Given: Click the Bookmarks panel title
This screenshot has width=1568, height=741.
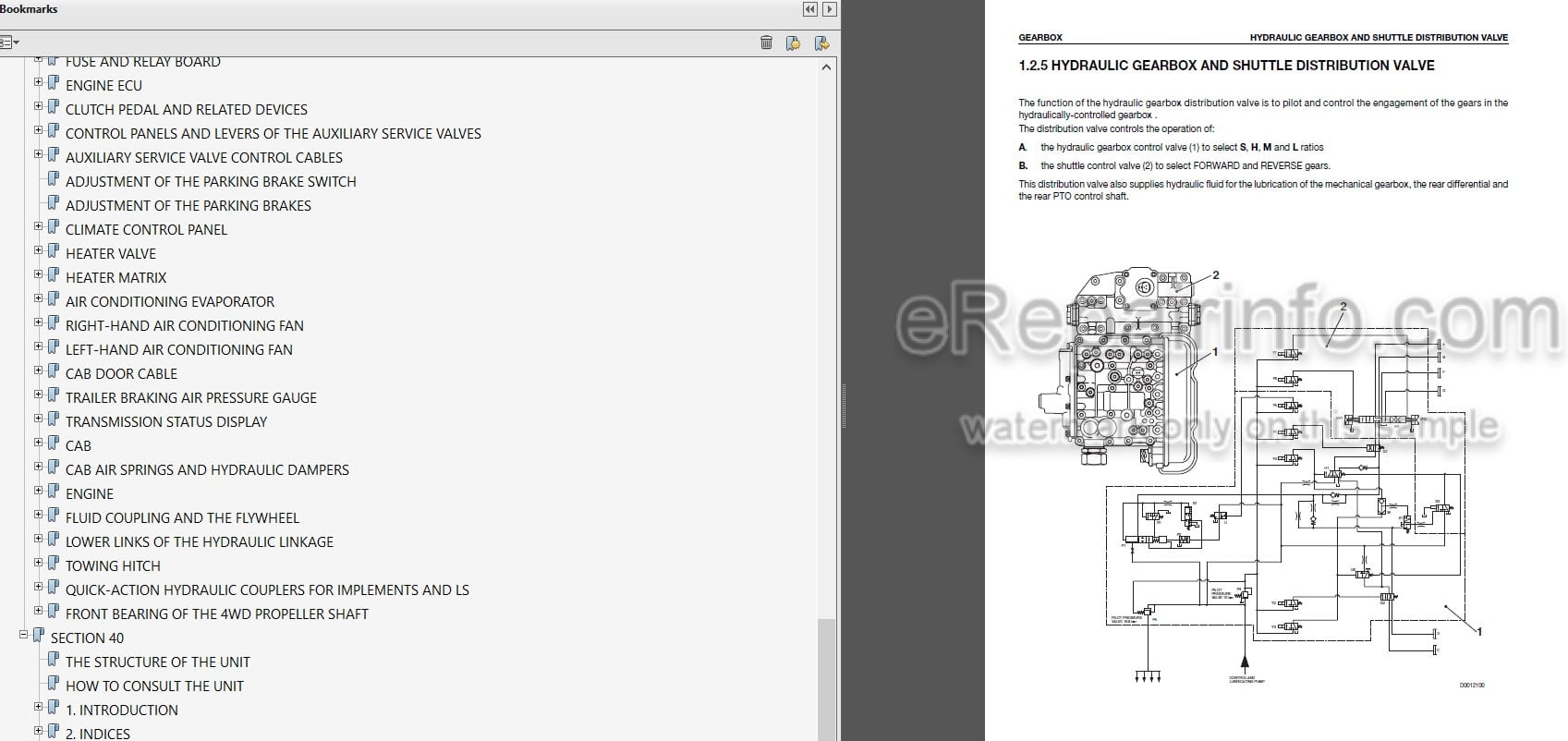Looking at the screenshot, I should 29,9.
